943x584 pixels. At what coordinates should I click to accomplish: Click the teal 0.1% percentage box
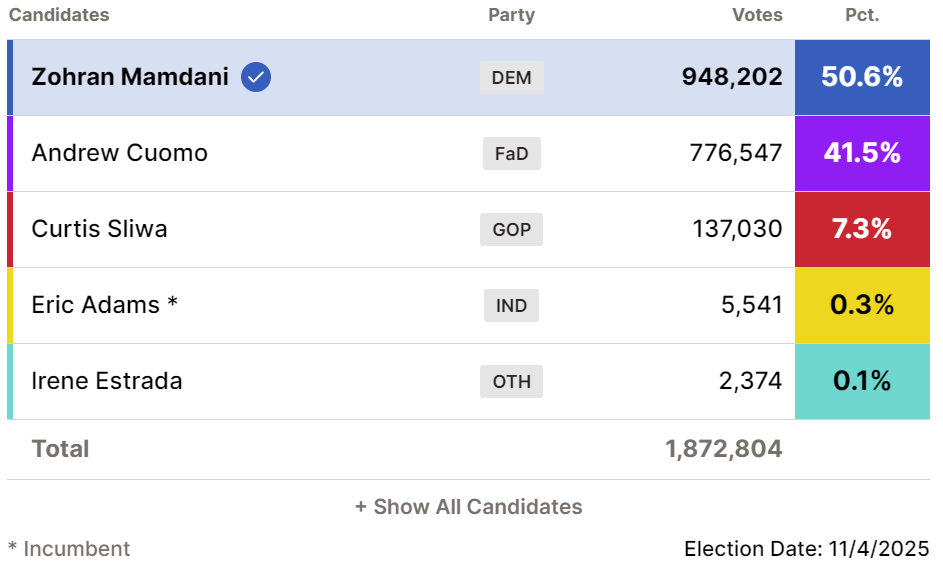(x=862, y=381)
